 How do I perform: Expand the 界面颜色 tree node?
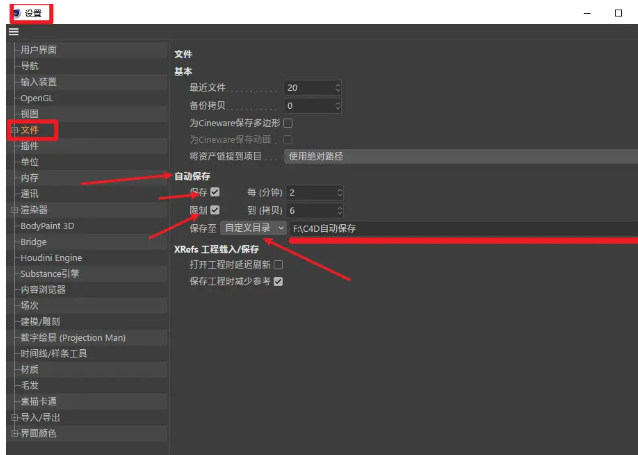(x=15, y=433)
